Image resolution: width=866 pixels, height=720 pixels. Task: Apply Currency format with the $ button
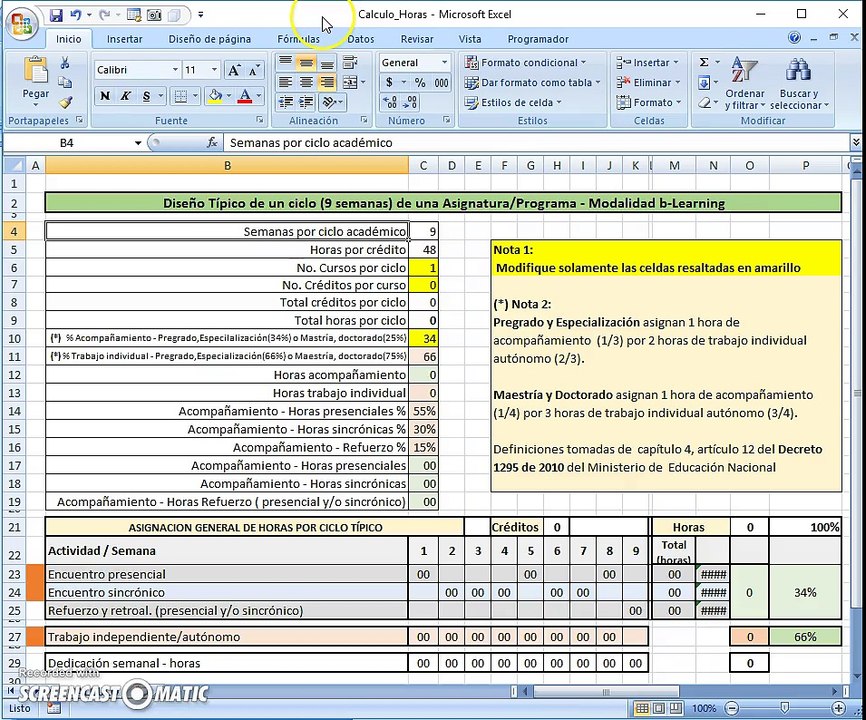coord(390,83)
